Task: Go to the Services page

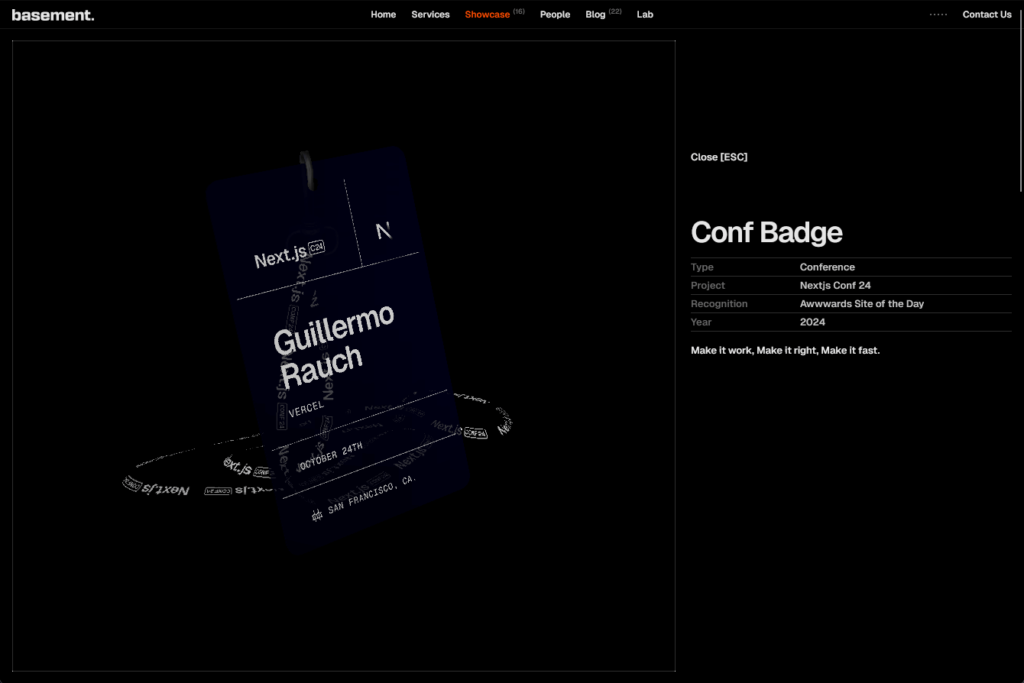Action: [430, 14]
